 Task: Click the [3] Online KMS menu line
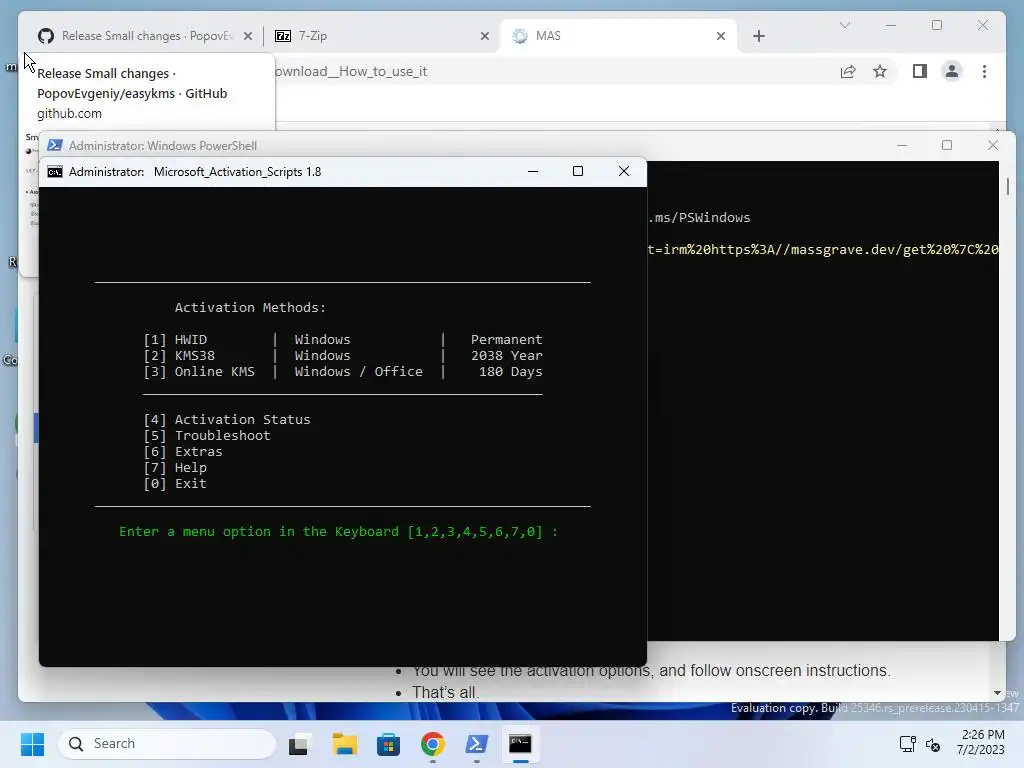tap(343, 372)
